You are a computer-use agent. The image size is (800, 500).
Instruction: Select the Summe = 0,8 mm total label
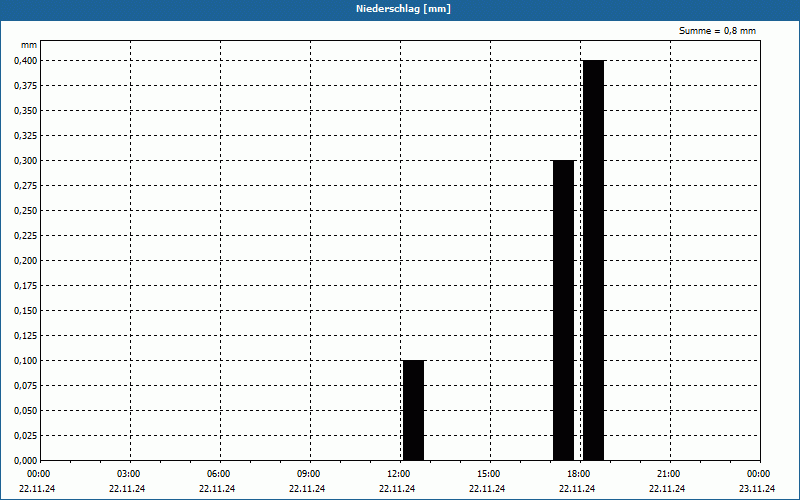(717, 31)
